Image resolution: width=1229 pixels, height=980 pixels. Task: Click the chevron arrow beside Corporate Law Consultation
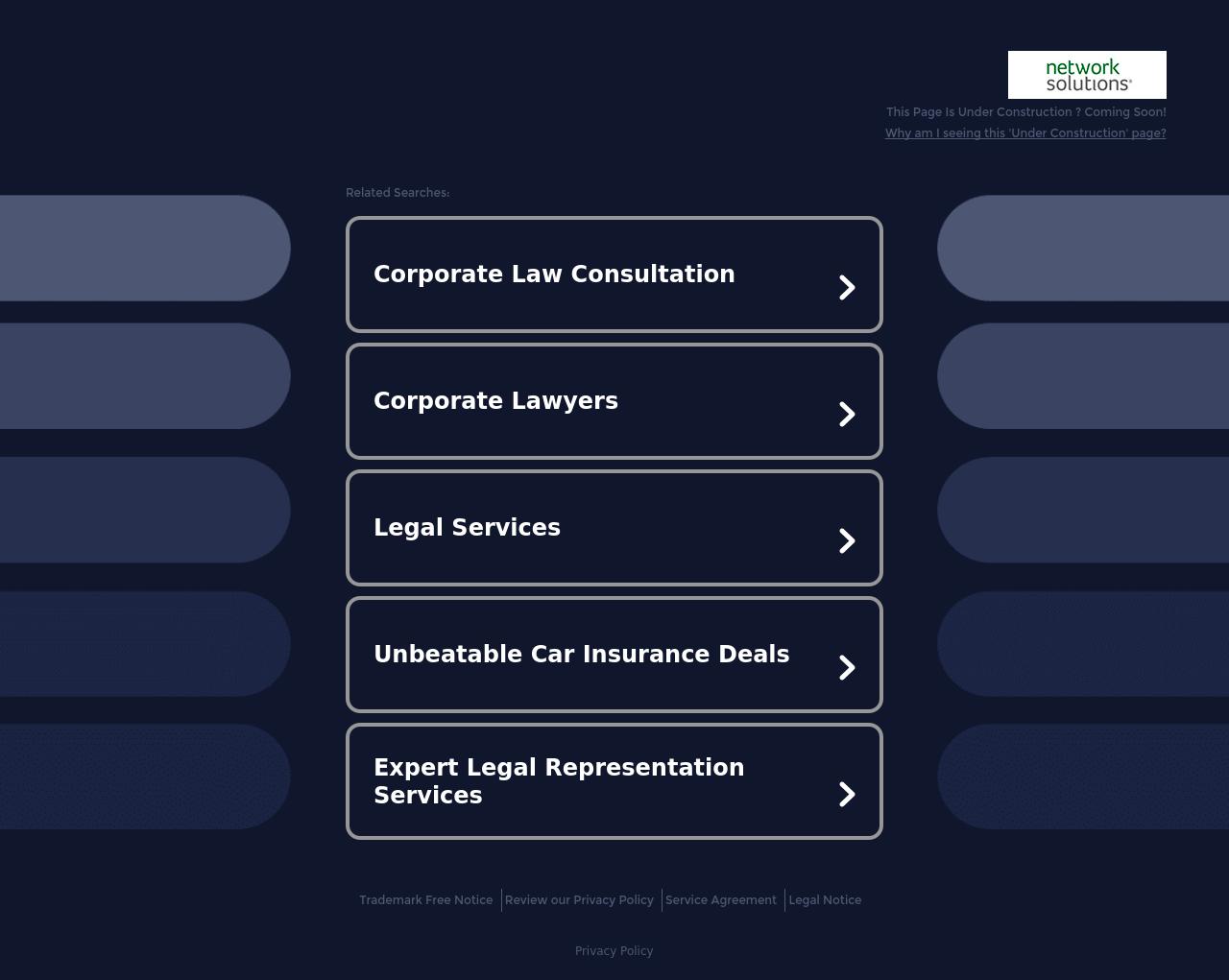pos(848,287)
